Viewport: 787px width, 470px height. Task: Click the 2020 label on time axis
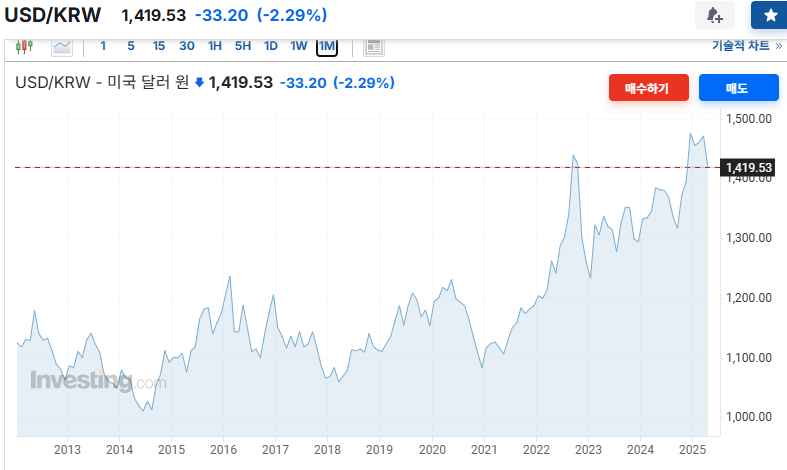click(432, 450)
